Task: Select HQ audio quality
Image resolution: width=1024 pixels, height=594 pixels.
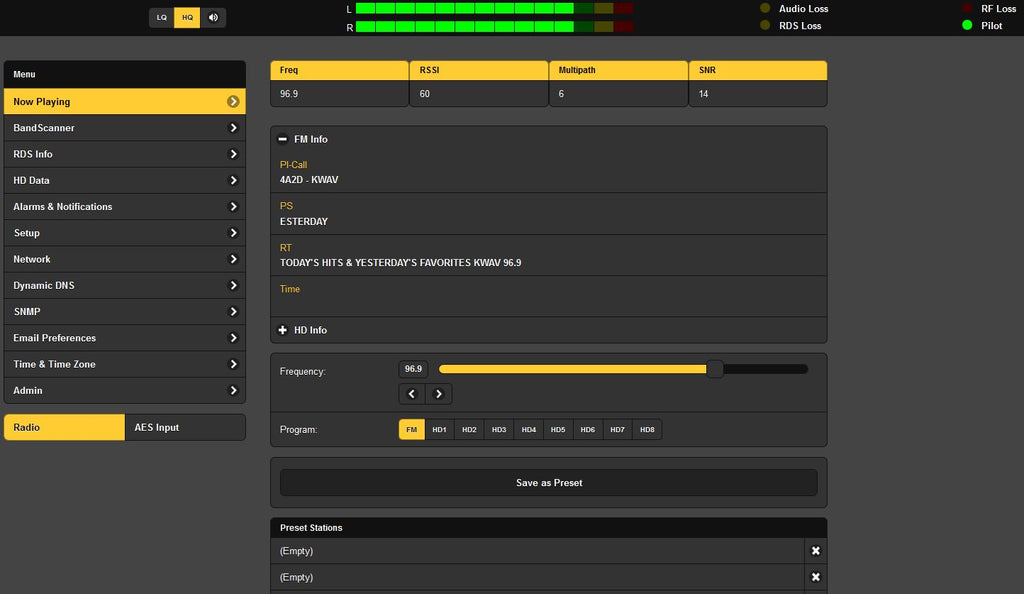Action: [187, 18]
